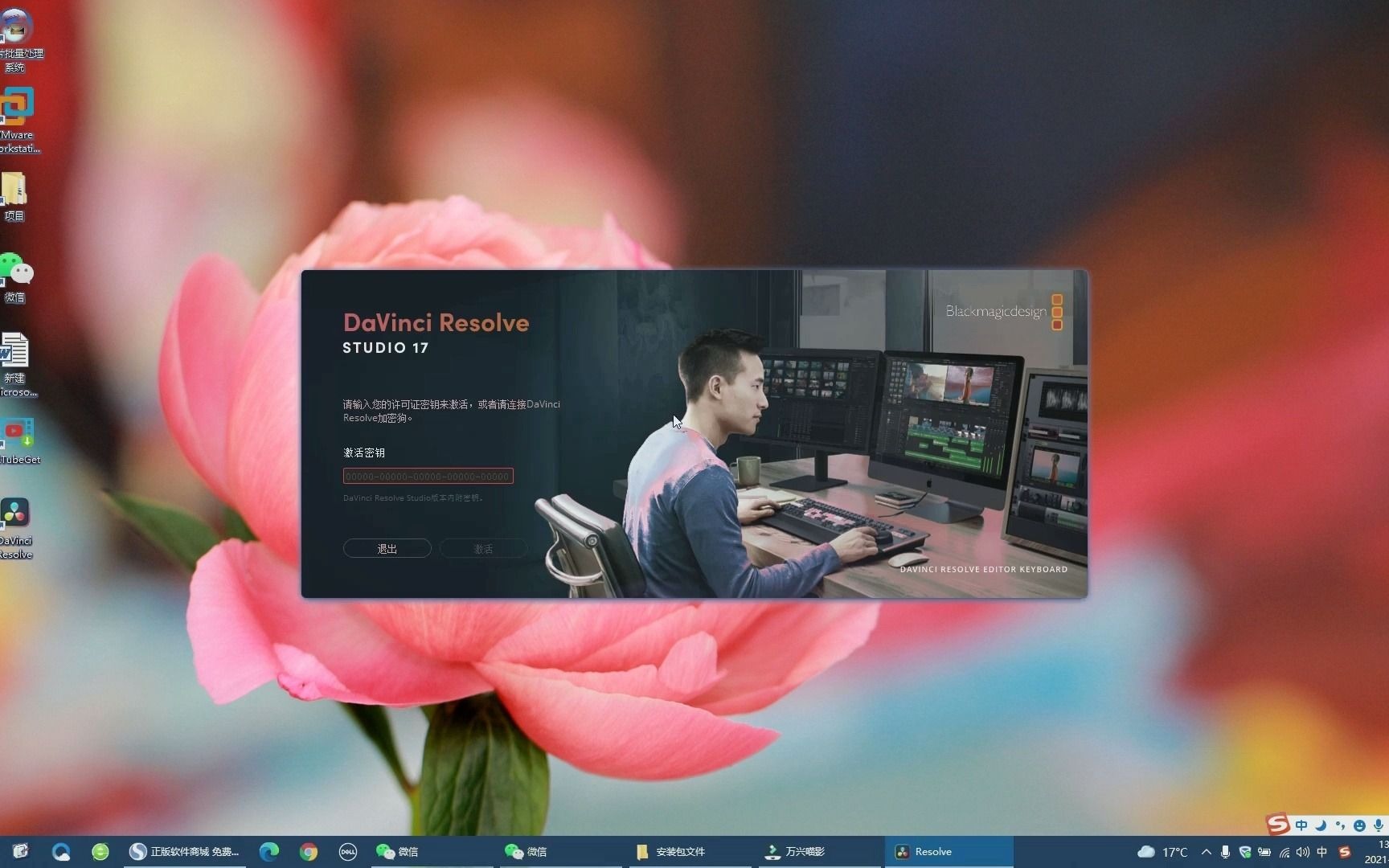
Task: Click the activation key input field
Action: pos(428,476)
